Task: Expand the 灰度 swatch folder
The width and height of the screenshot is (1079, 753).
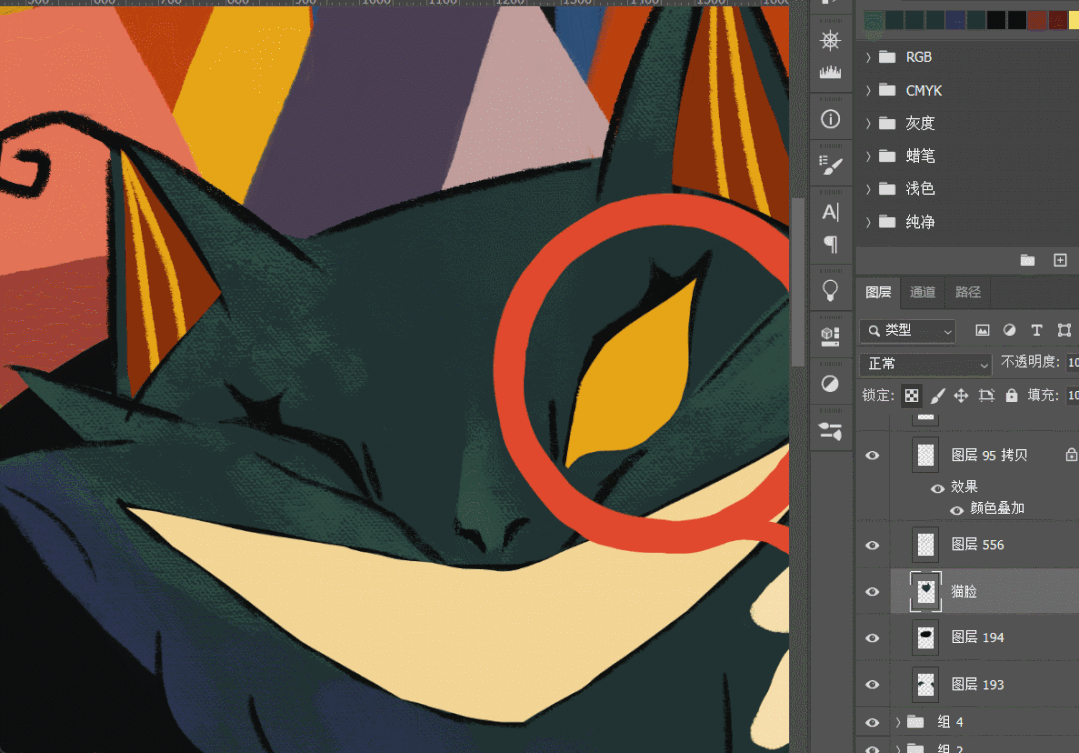Action: pos(868,123)
